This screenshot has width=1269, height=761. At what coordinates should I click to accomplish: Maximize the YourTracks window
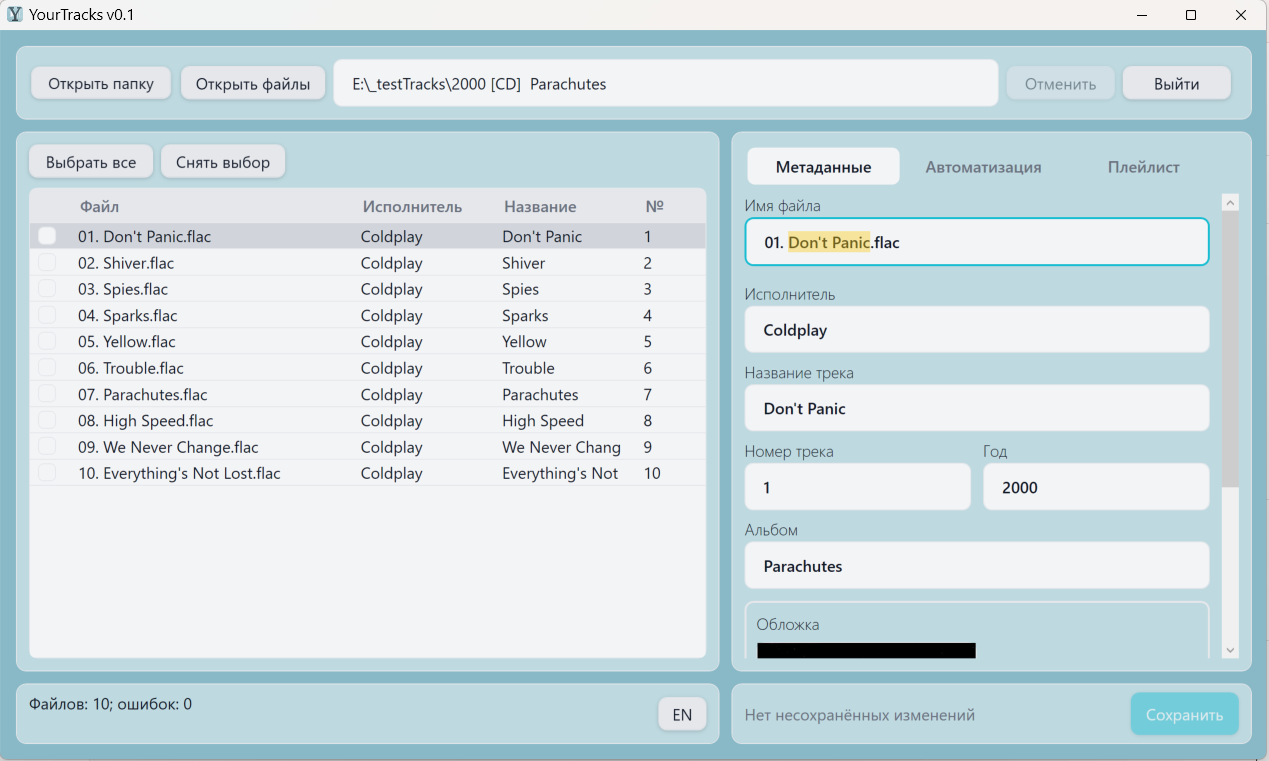click(x=1191, y=15)
